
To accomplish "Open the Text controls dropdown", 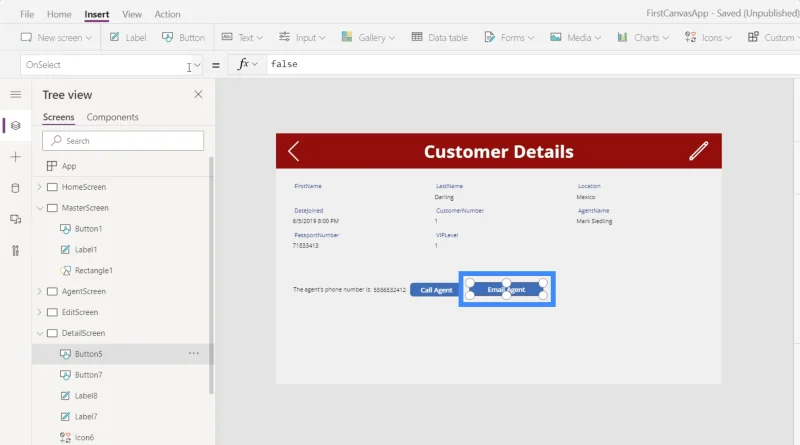I will [x=242, y=37].
